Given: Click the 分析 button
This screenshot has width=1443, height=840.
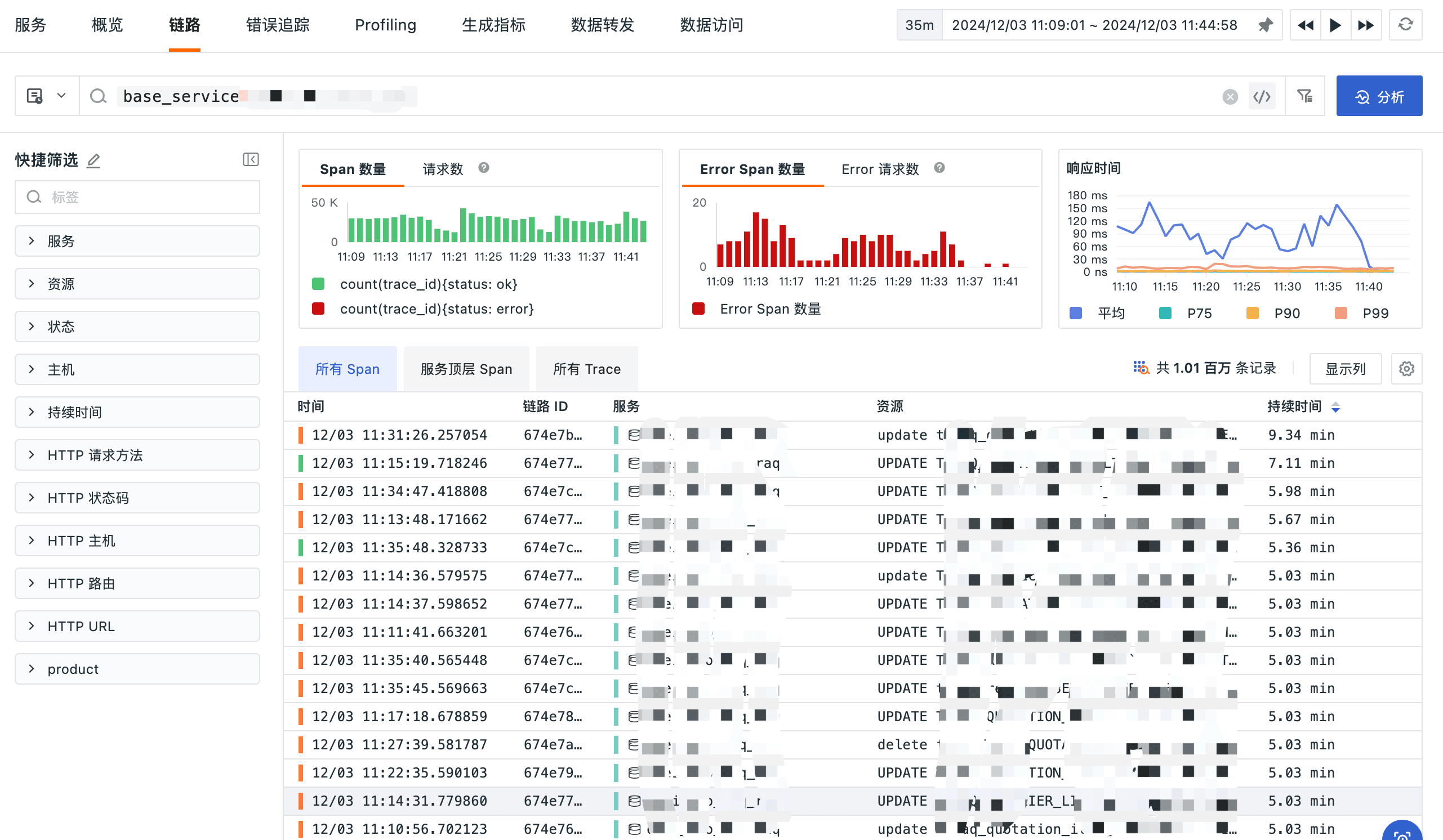Looking at the screenshot, I should pyautogui.click(x=1378, y=97).
